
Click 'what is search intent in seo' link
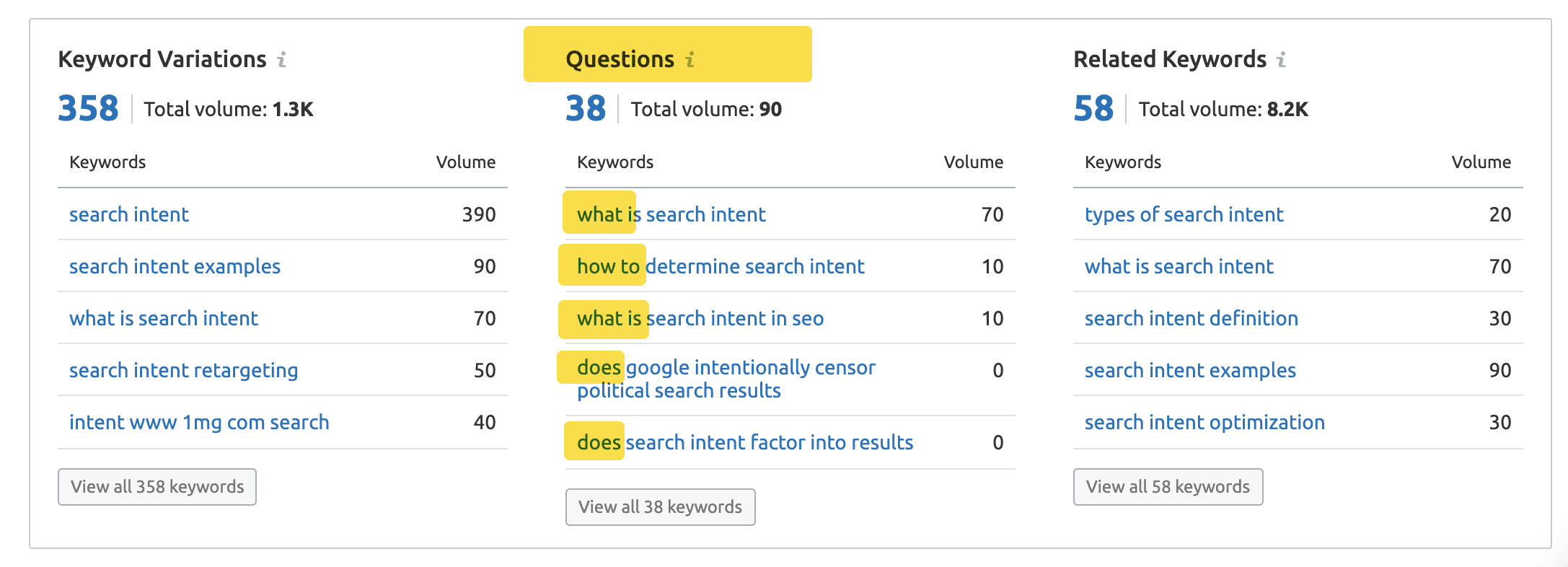click(x=700, y=318)
